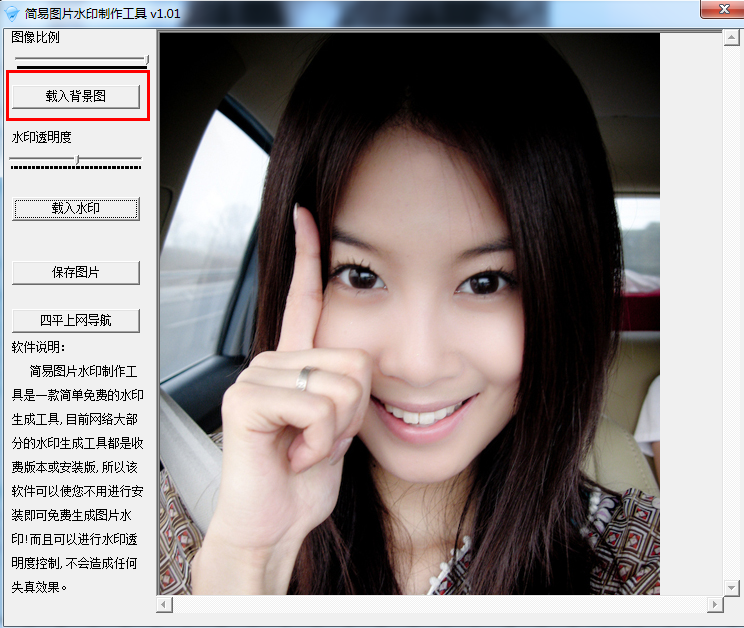Click description line 印!而且可以进行水印透

point(75,539)
